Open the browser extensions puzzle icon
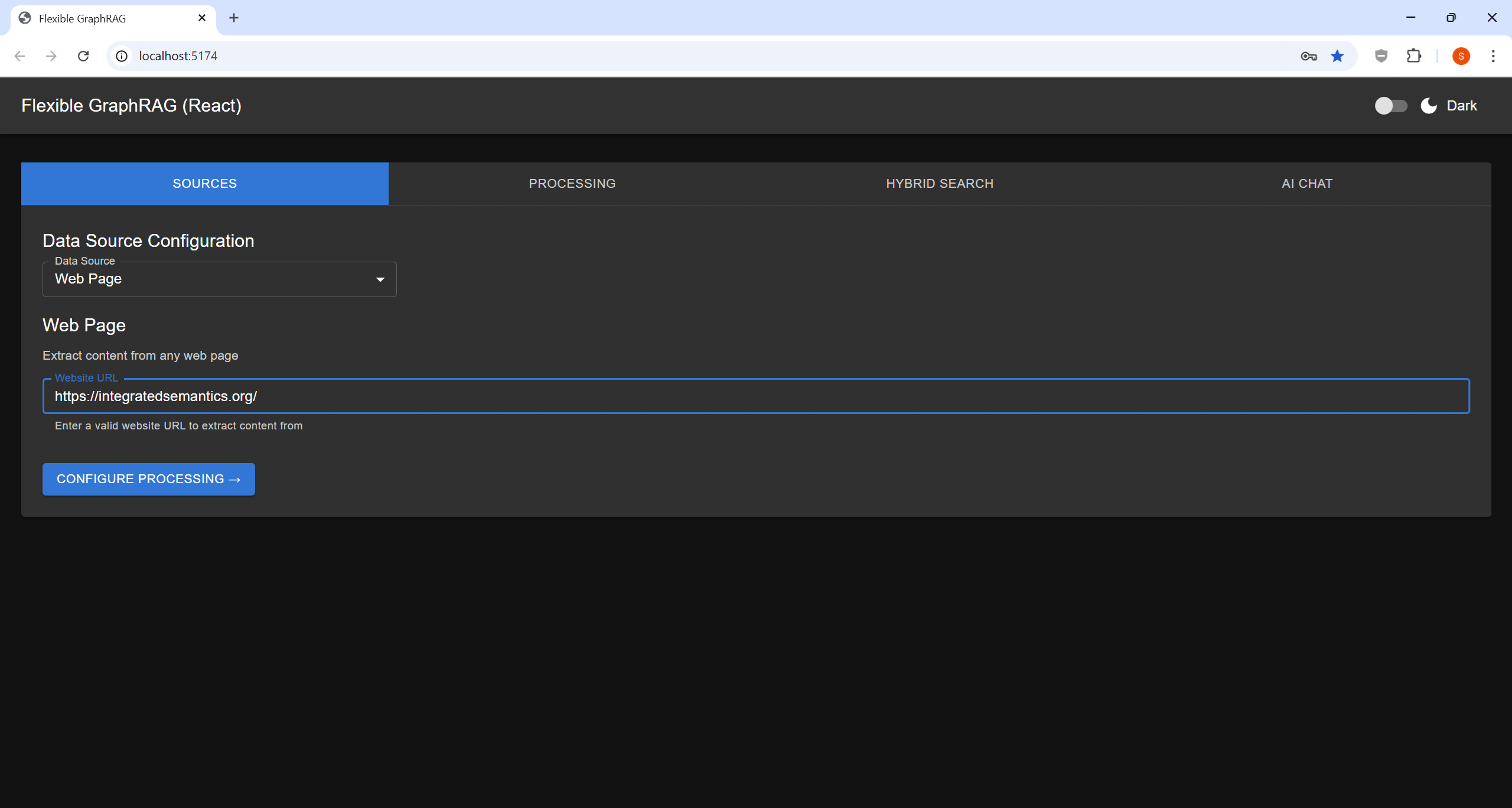The height and width of the screenshot is (808, 1512). tap(1414, 56)
